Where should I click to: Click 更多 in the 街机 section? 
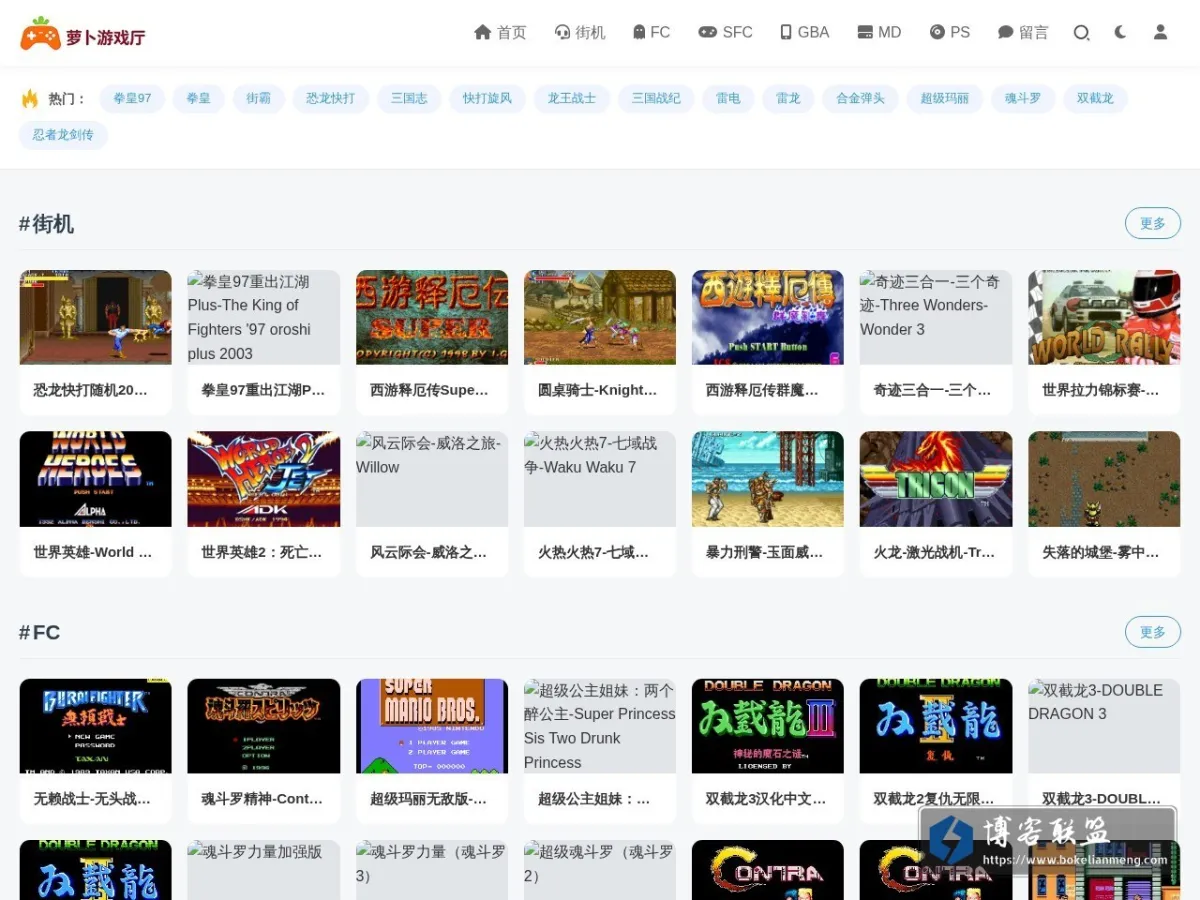coord(1153,223)
